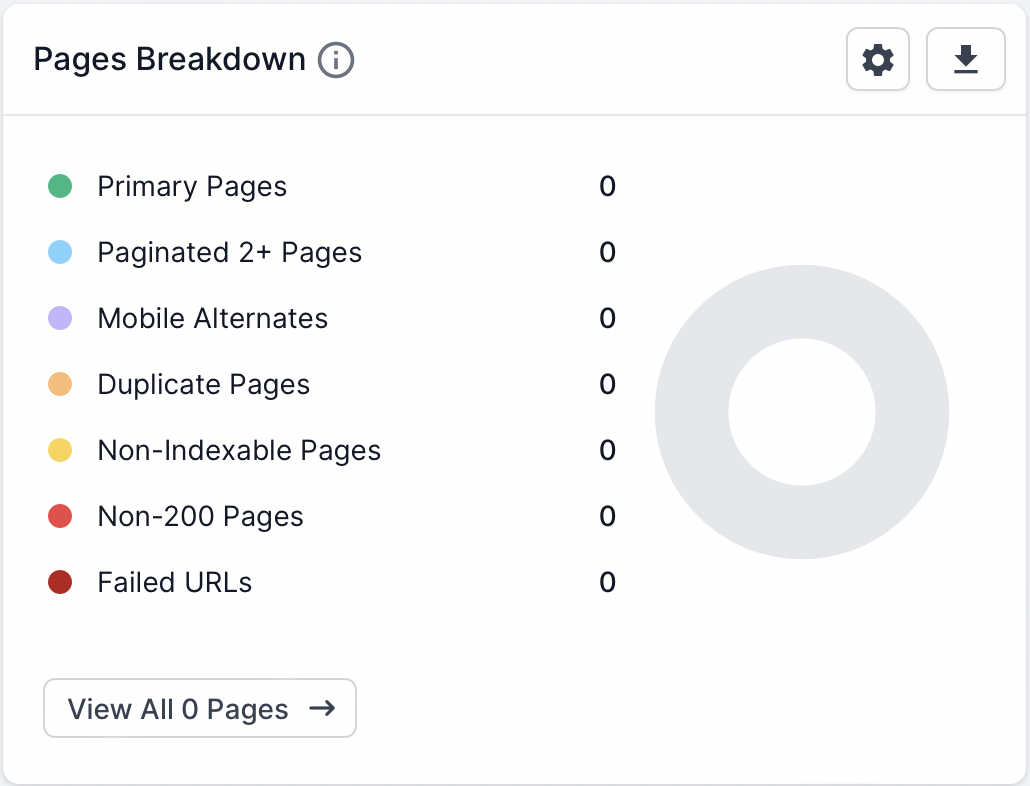
Task: Click the Failed URLs label
Action: point(174,582)
